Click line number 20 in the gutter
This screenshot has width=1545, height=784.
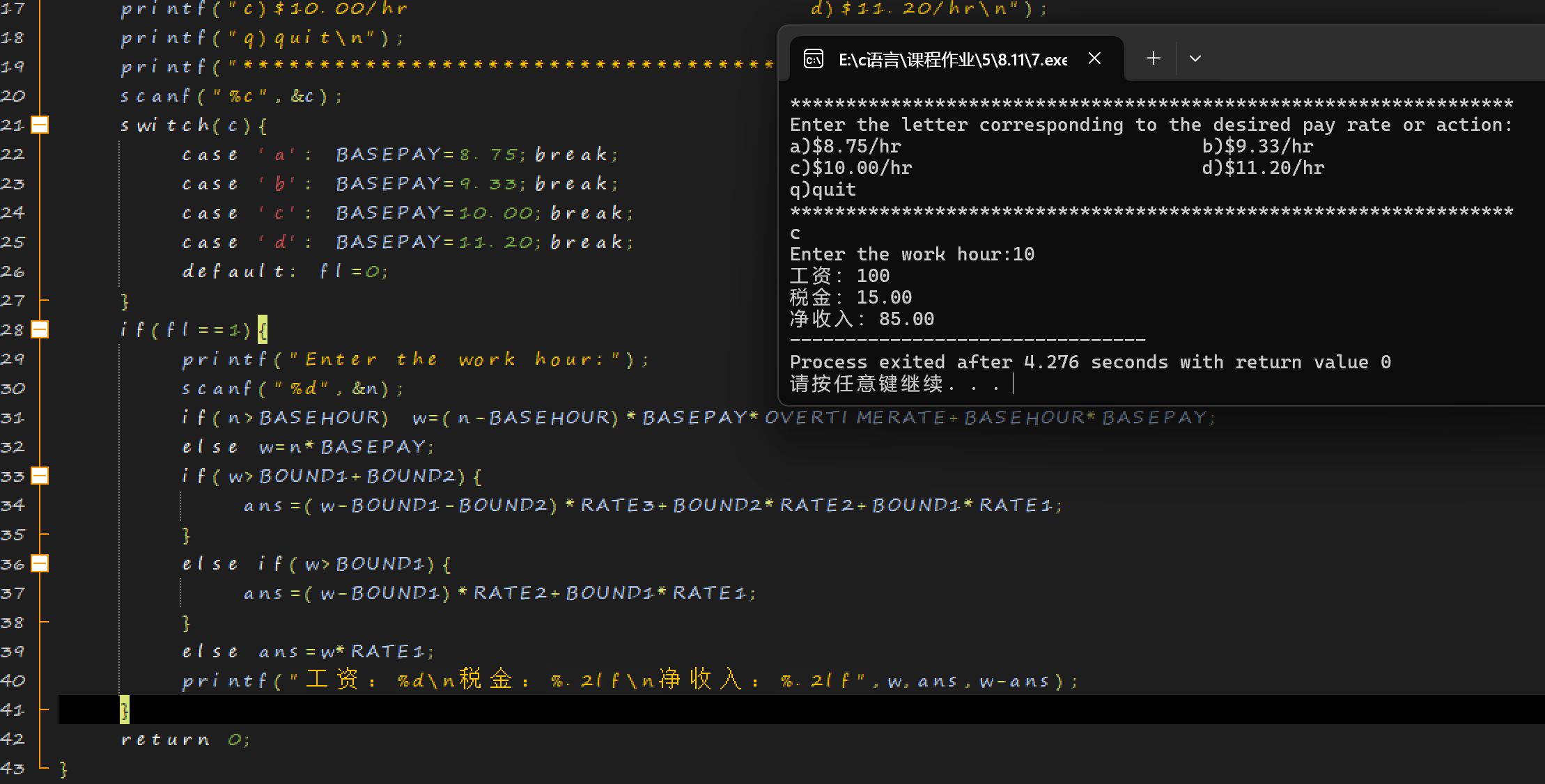[x=13, y=95]
